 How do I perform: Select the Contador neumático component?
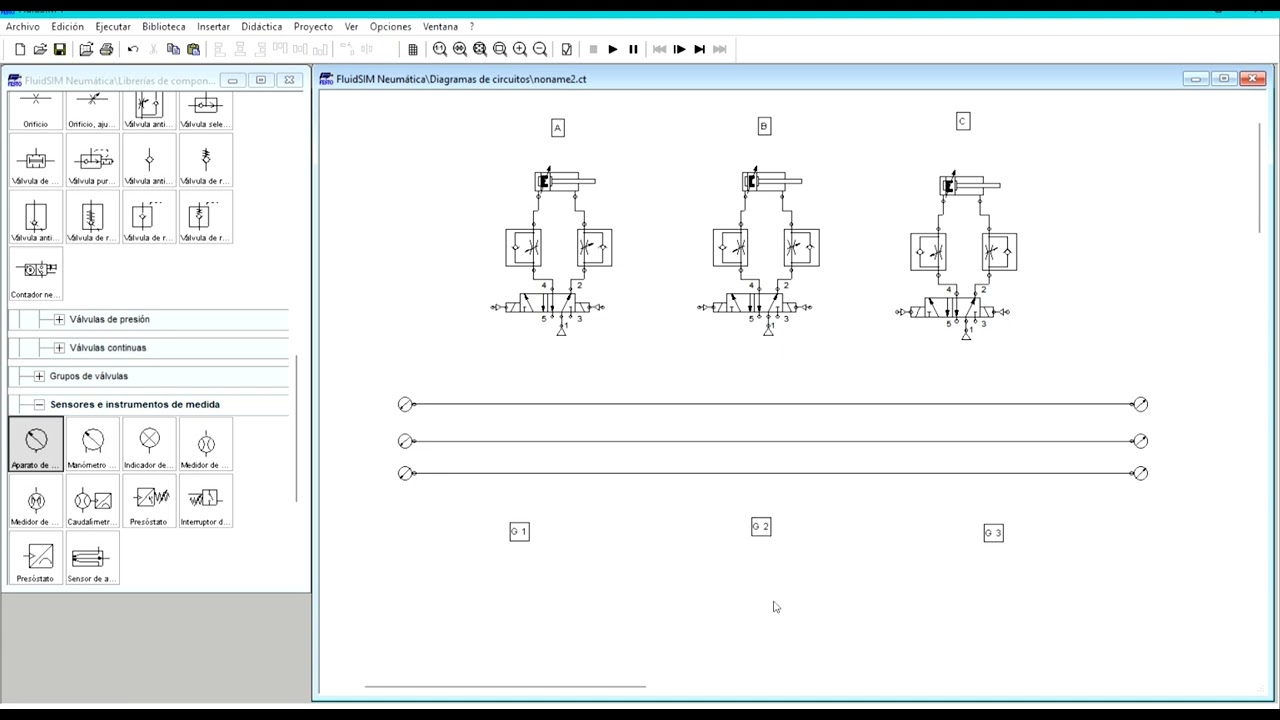coord(36,275)
